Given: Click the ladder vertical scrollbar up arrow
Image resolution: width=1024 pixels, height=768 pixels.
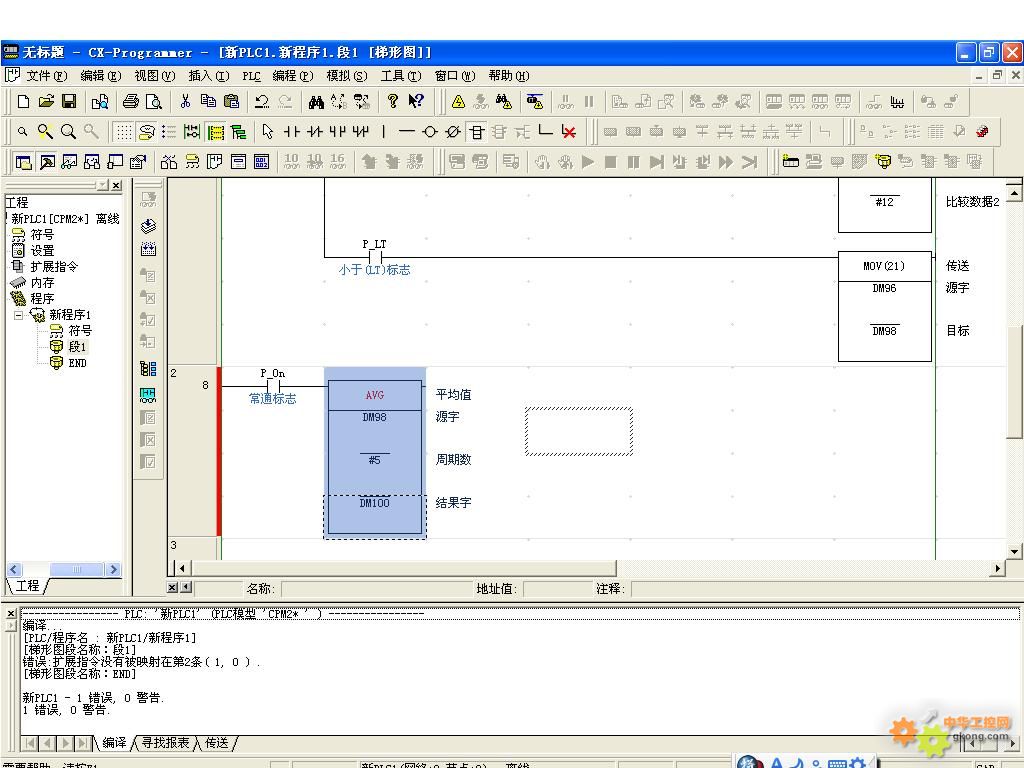Looking at the screenshot, I should click(1014, 193).
